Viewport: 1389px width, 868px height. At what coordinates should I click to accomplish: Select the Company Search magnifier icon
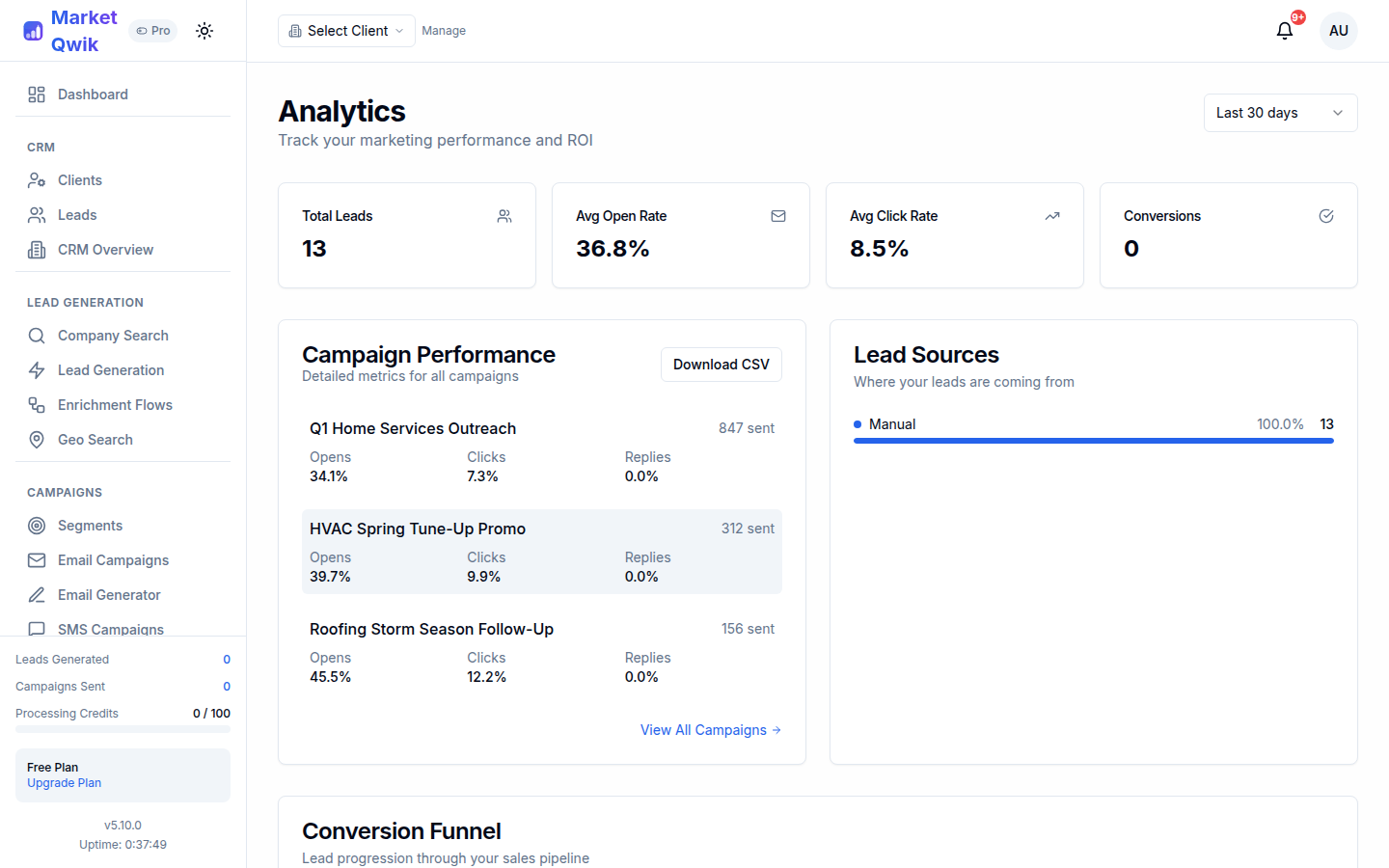[38, 335]
